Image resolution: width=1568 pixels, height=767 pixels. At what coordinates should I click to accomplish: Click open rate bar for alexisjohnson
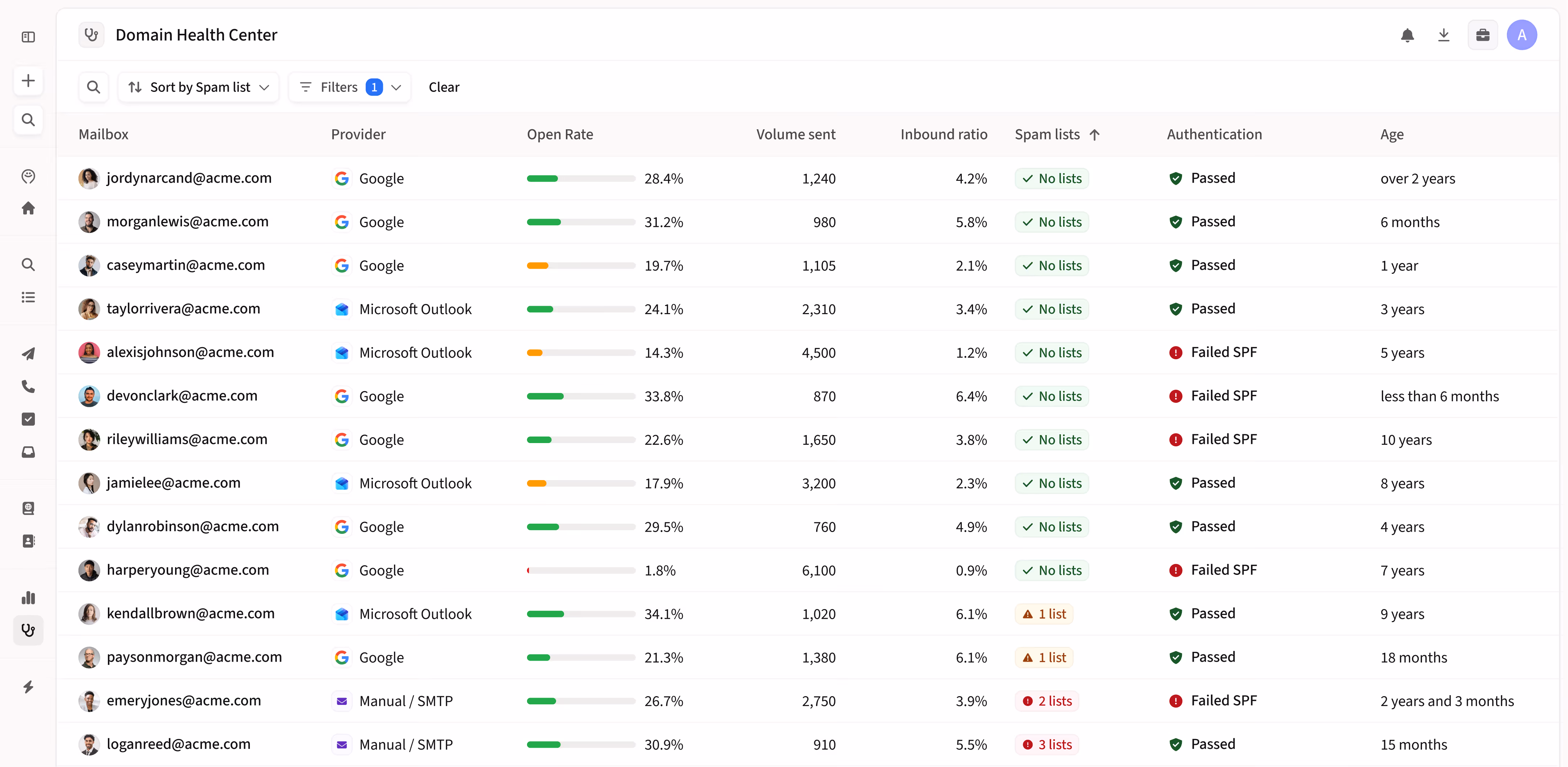point(581,353)
